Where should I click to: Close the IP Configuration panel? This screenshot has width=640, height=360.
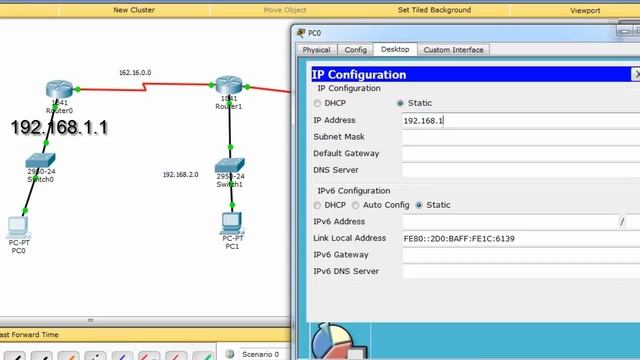coord(636,74)
